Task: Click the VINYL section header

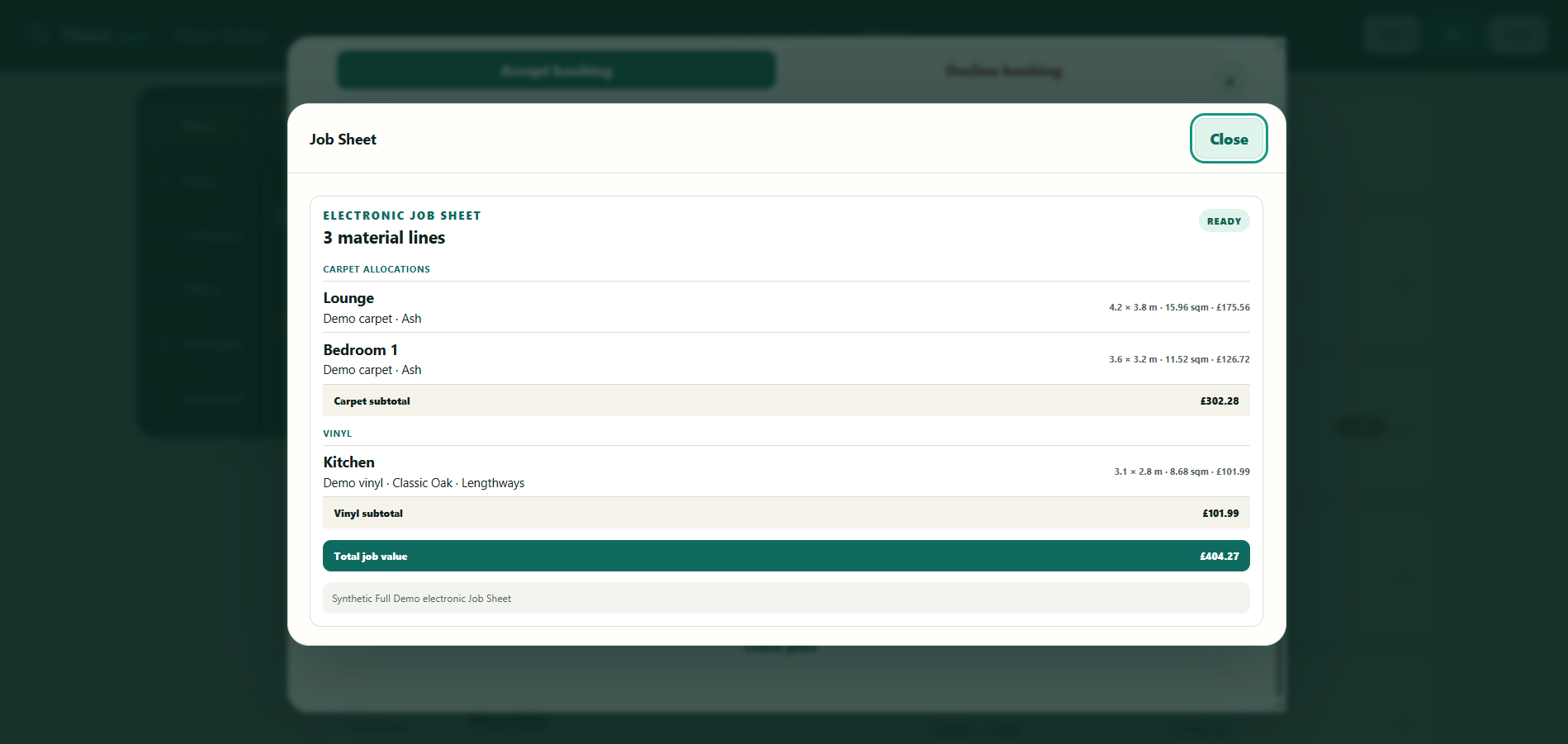Action: point(337,434)
